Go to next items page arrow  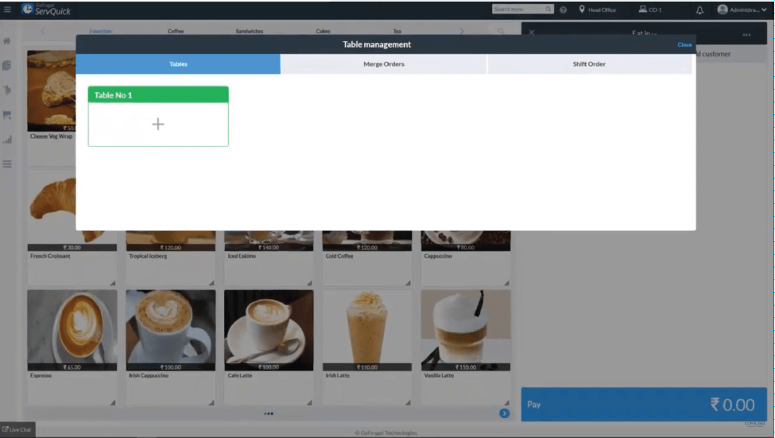coord(504,413)
